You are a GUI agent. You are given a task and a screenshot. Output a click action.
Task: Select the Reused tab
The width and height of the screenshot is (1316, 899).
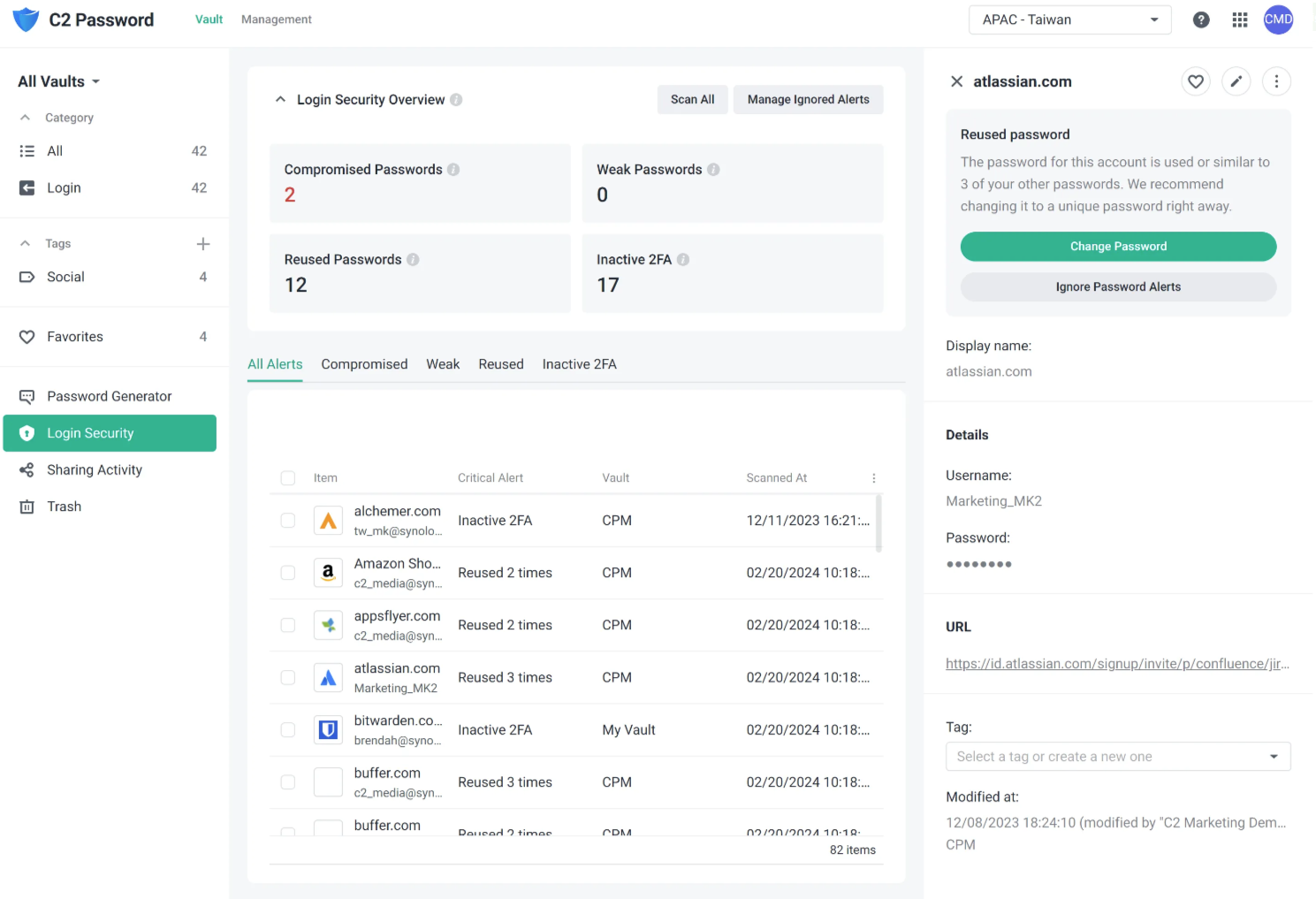[501, 364]
